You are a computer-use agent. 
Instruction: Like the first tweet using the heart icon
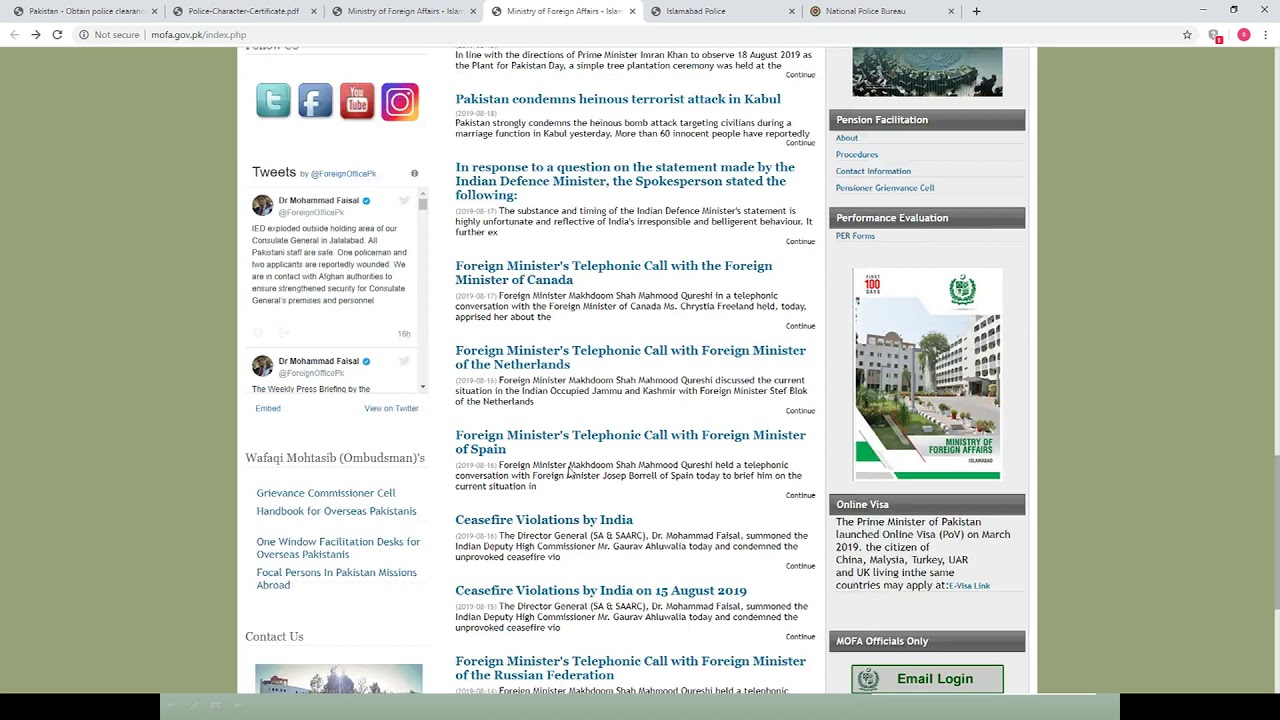258,333
